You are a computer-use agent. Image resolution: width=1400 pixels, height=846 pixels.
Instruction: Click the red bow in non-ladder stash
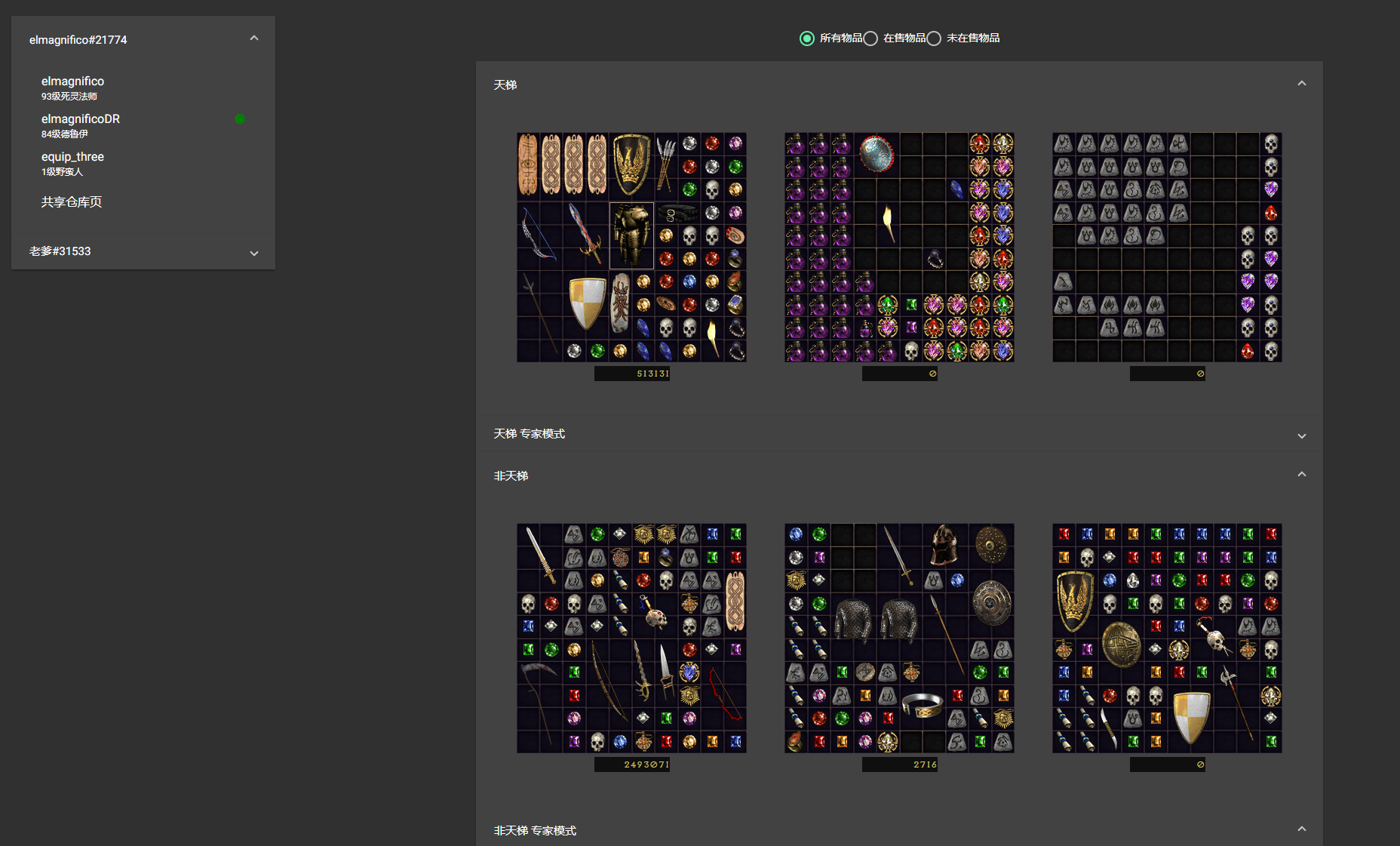click(723, 694)
